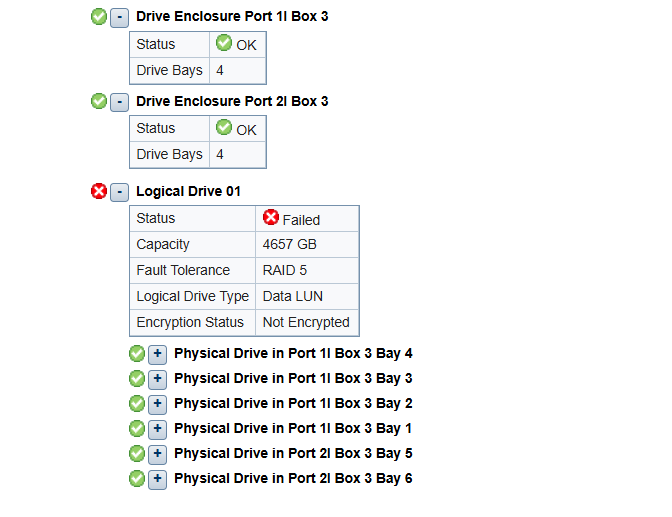Click green OK icon for Port 1I enclosure

tap(99, 17)
